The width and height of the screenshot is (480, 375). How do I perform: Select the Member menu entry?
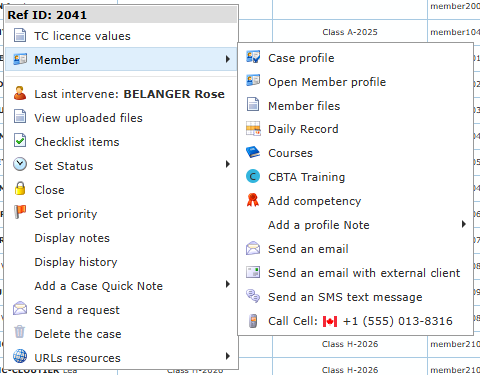[x=121, y=59]
